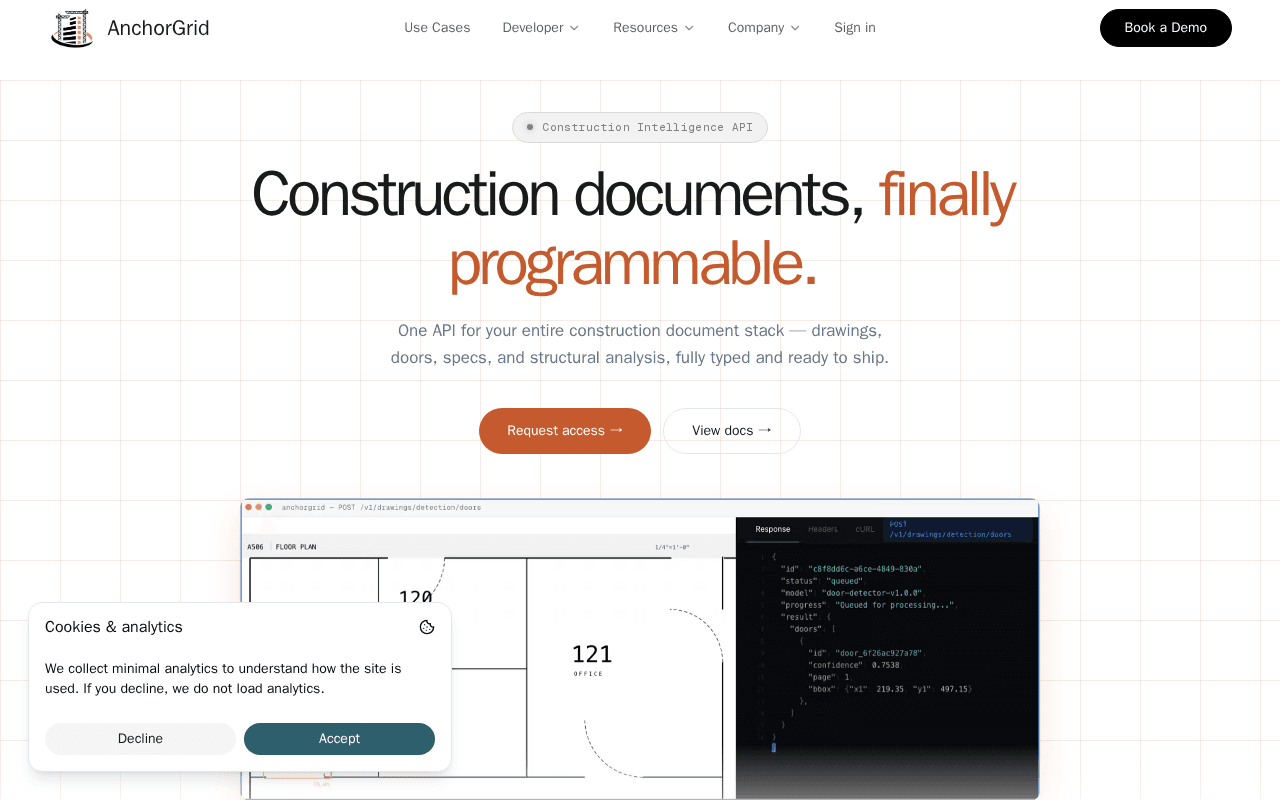Click the AnchorGrid building logo icon

[72, 28]
